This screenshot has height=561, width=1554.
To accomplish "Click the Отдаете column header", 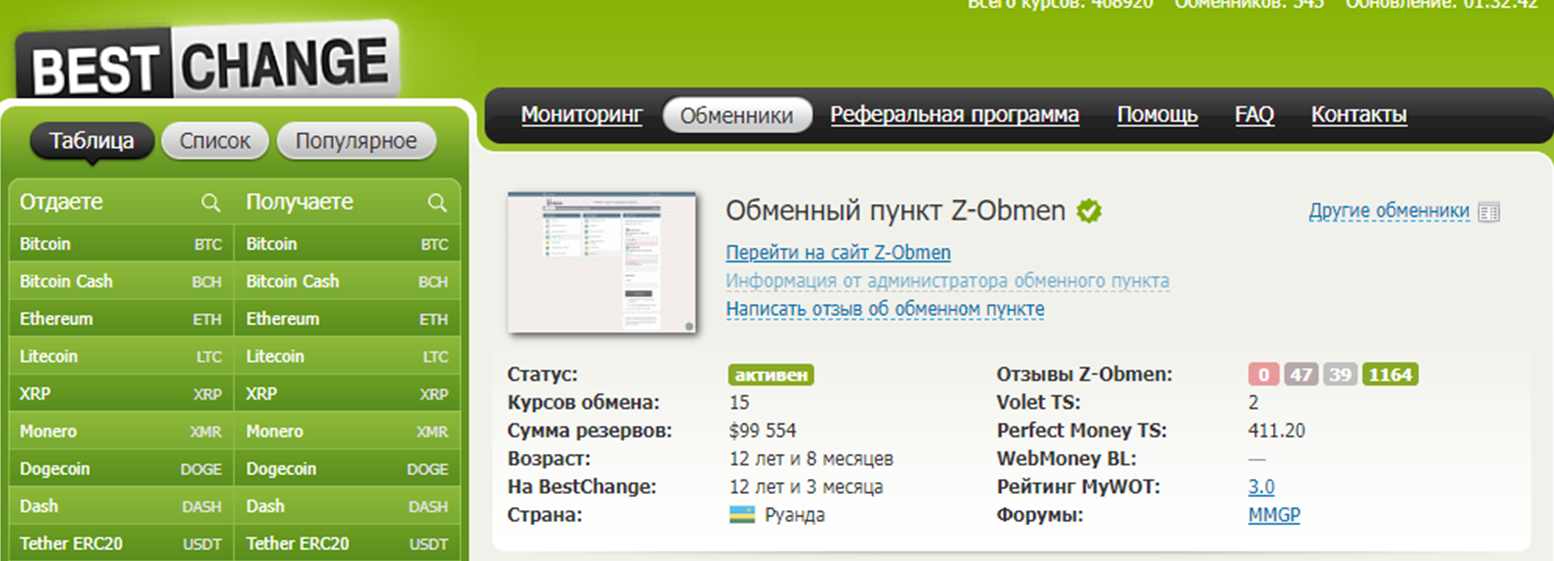I will (62, 202).
